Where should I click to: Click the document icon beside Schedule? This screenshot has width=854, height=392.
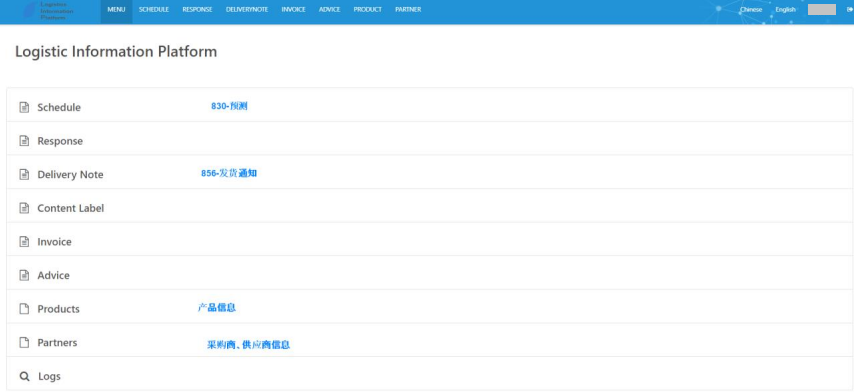pyautogui.click(x=24, y=107)
